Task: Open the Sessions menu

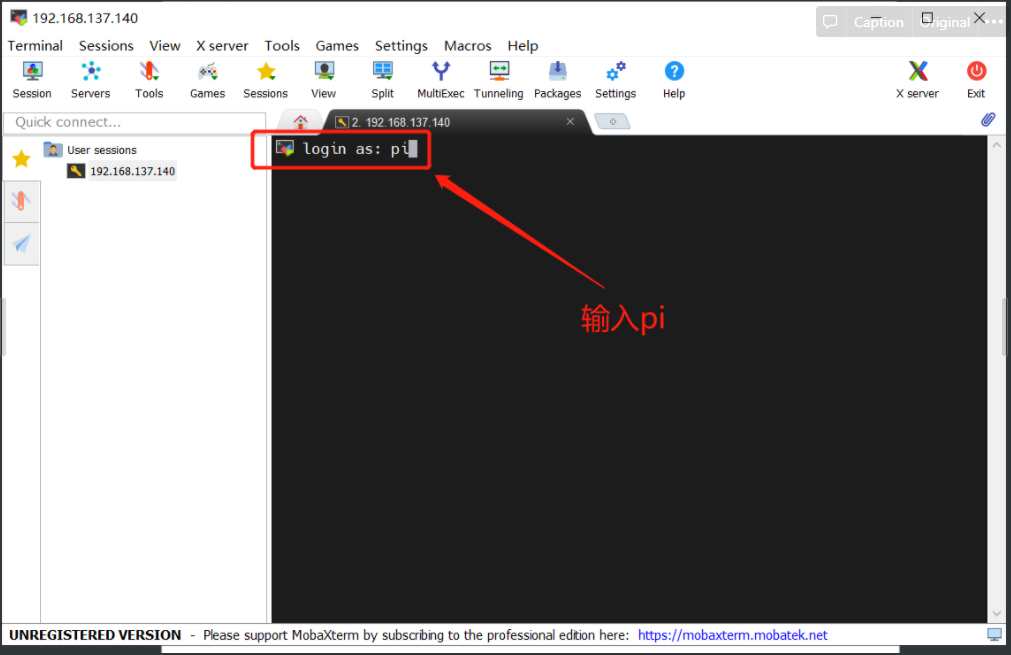Action: pyautogui.click(x=106, y=46)
